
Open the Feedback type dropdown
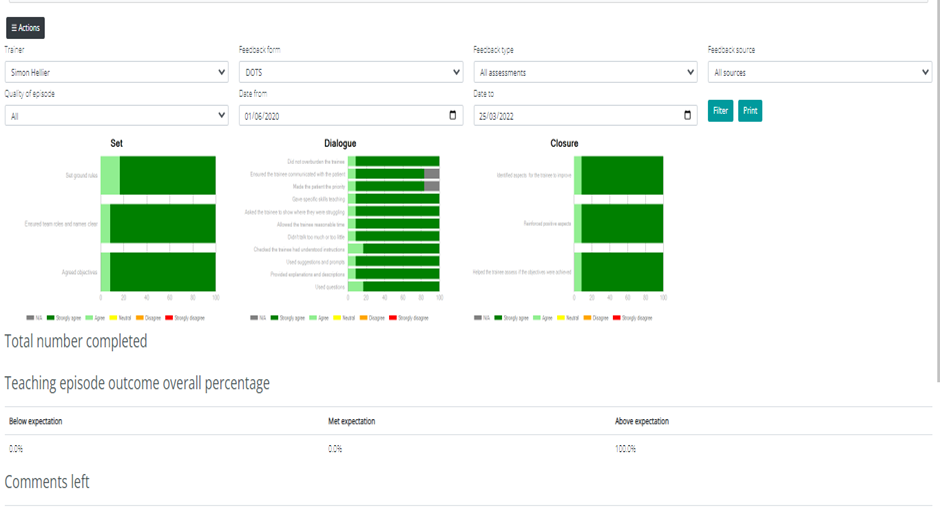pyautogui.click(x=585, y=72)
